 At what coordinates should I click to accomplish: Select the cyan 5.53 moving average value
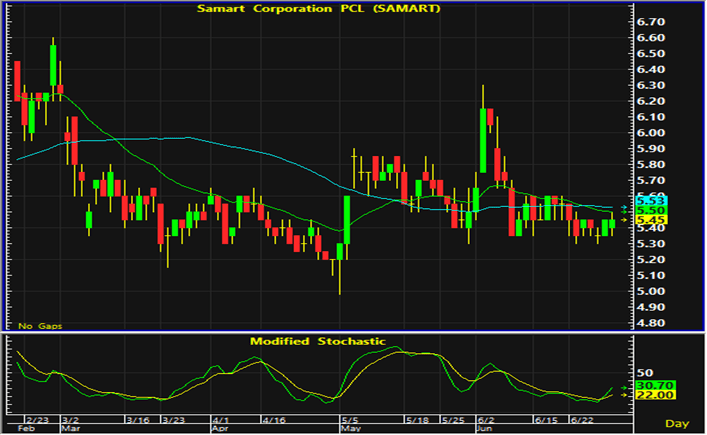(651, 201)
